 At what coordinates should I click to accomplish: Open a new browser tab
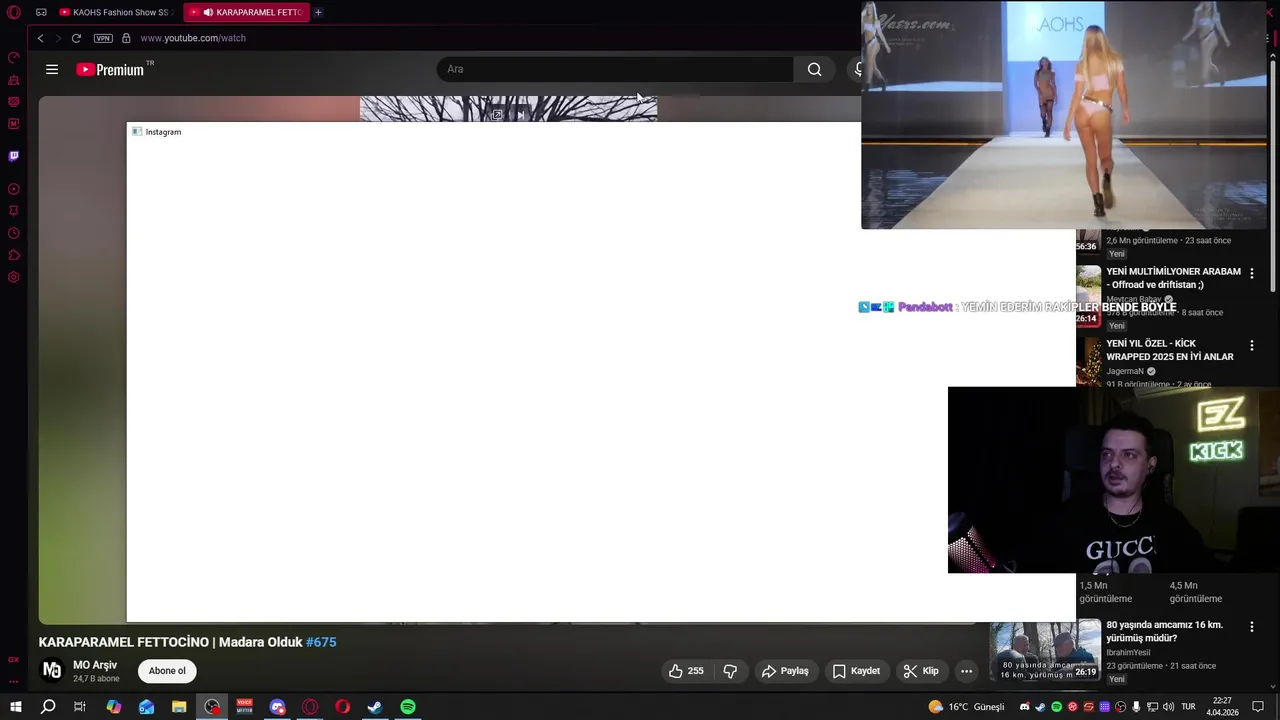point(318,12)
